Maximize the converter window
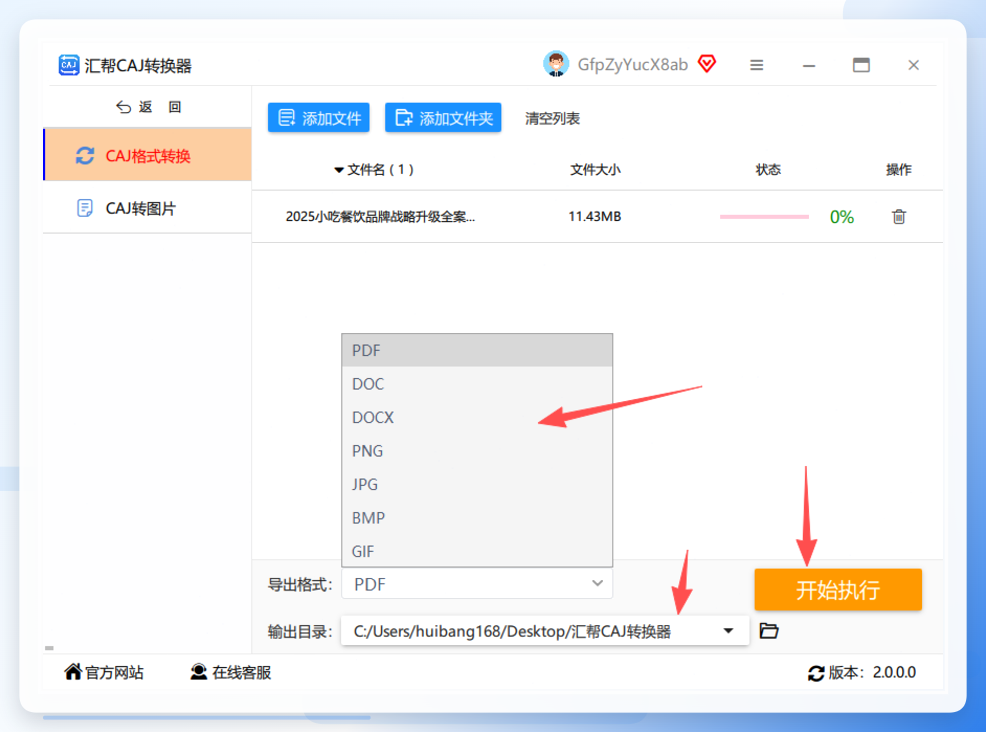The width and height of the screenshot is (986, 732). [x=861, y=65]
